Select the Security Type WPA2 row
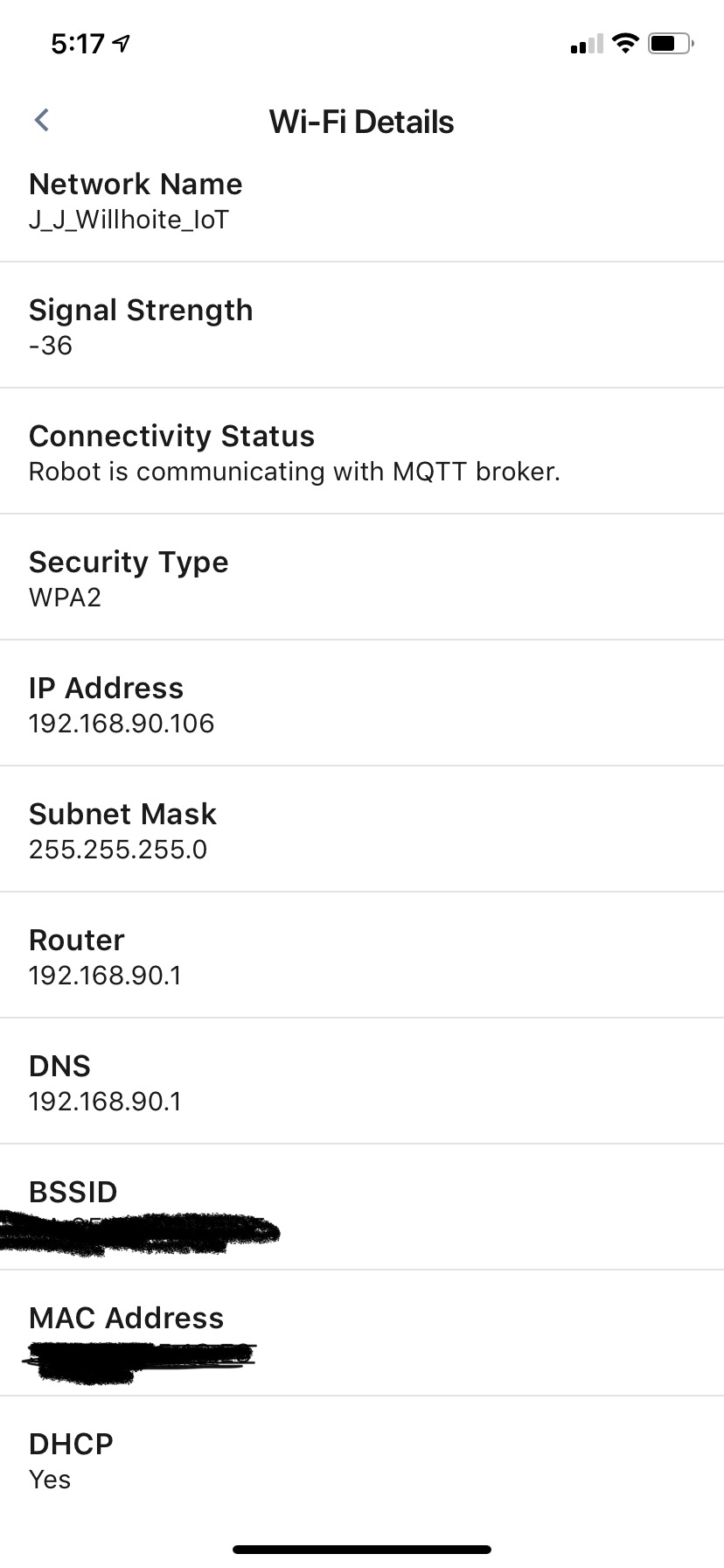The height and width of the screenshot is (1568, 724). point(362,578)
